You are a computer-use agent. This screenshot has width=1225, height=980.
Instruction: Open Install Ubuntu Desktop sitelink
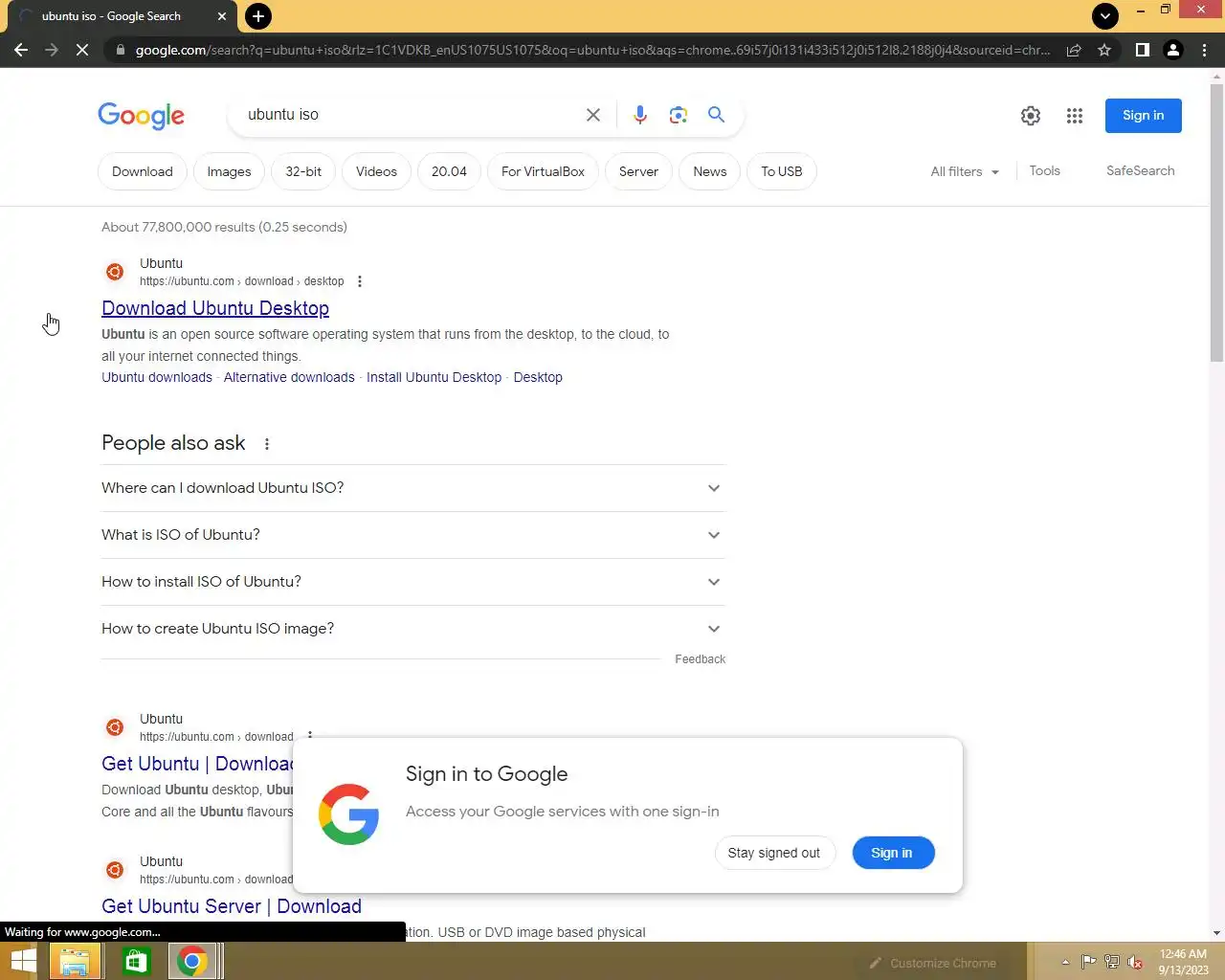pyautogui.click(x=434, y=378)
